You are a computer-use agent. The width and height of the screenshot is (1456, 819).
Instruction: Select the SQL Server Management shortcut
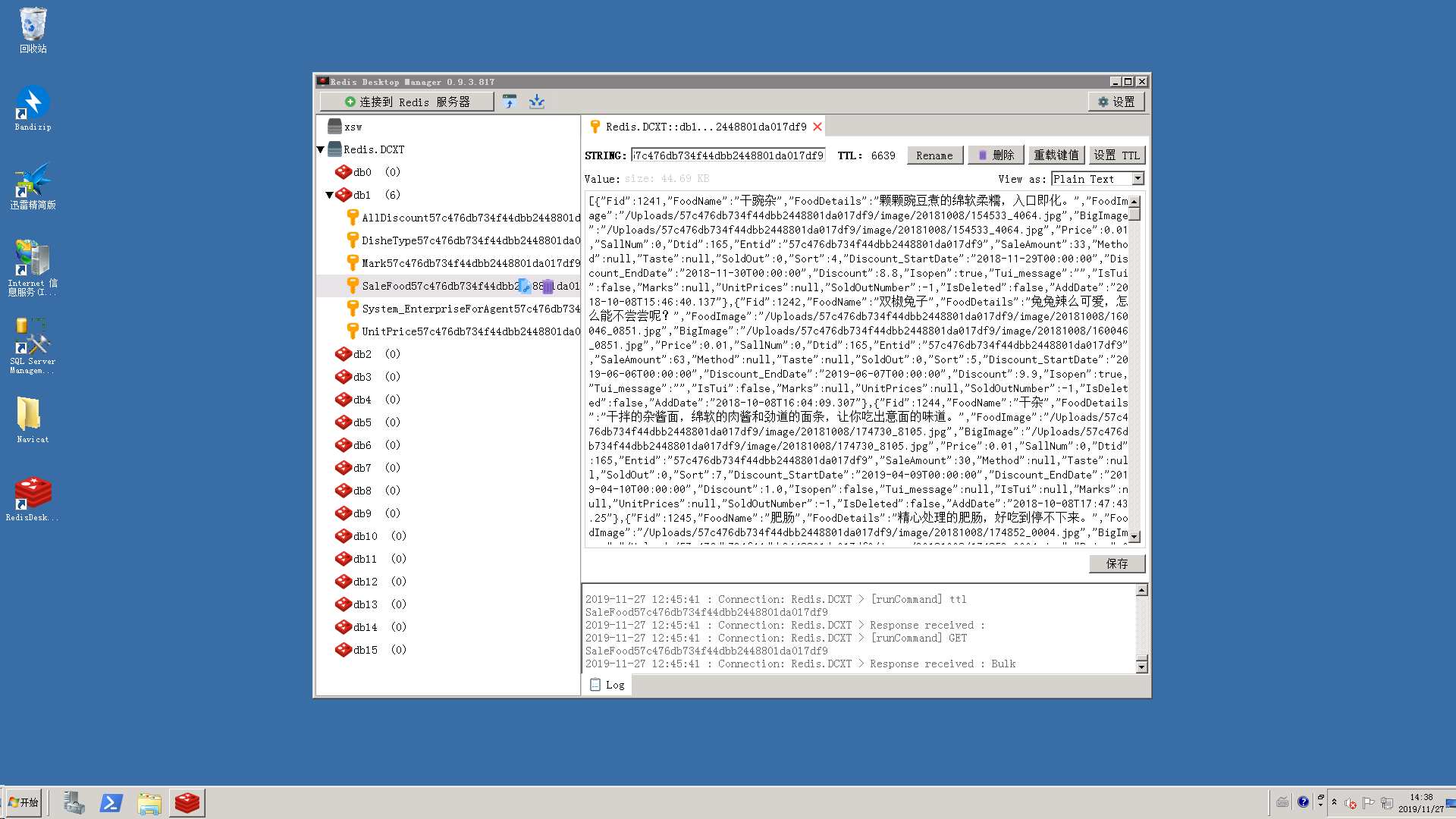pyautogui.click(x=33, y=346)
